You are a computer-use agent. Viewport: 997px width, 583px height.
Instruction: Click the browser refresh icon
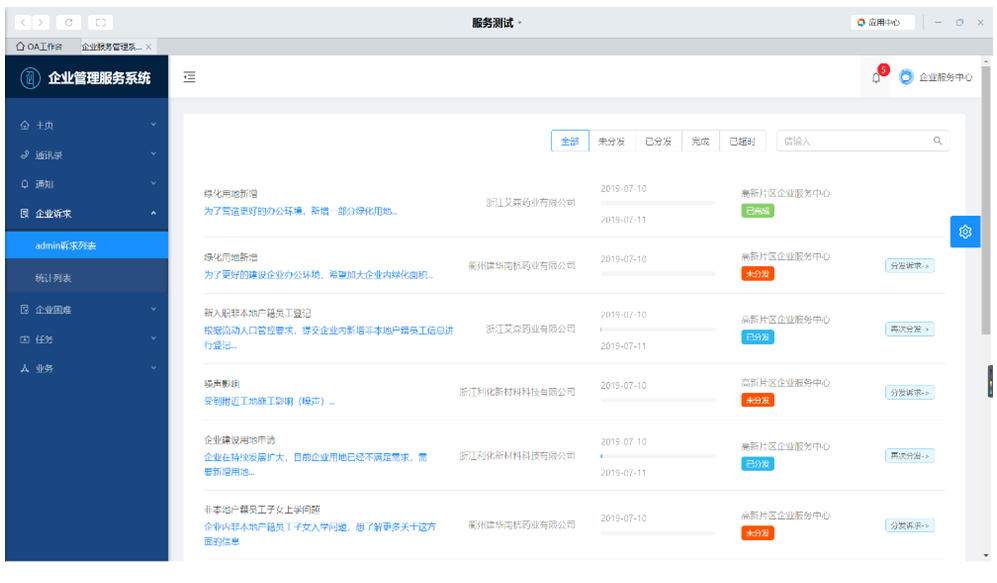[x=69, y=22]
